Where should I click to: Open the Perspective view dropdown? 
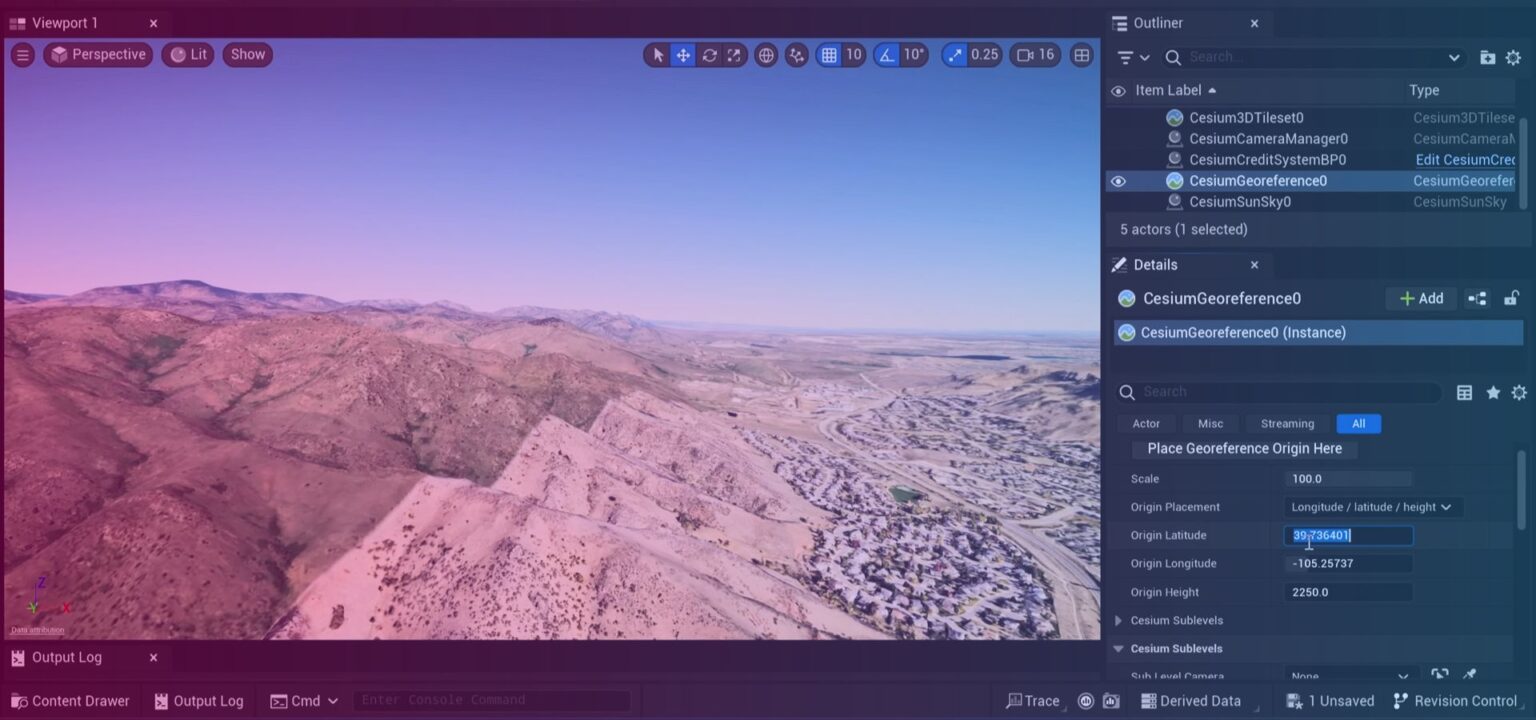click(x=97, y=54)
